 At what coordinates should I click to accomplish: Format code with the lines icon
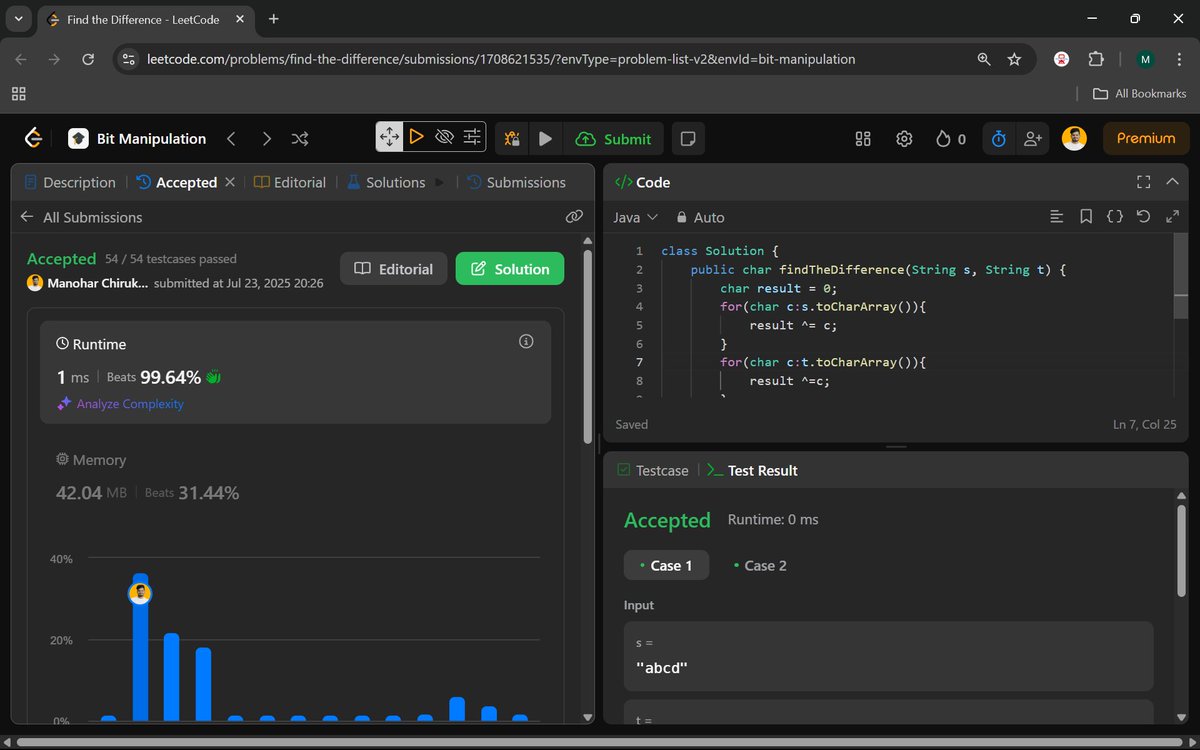coord(1057,216)
